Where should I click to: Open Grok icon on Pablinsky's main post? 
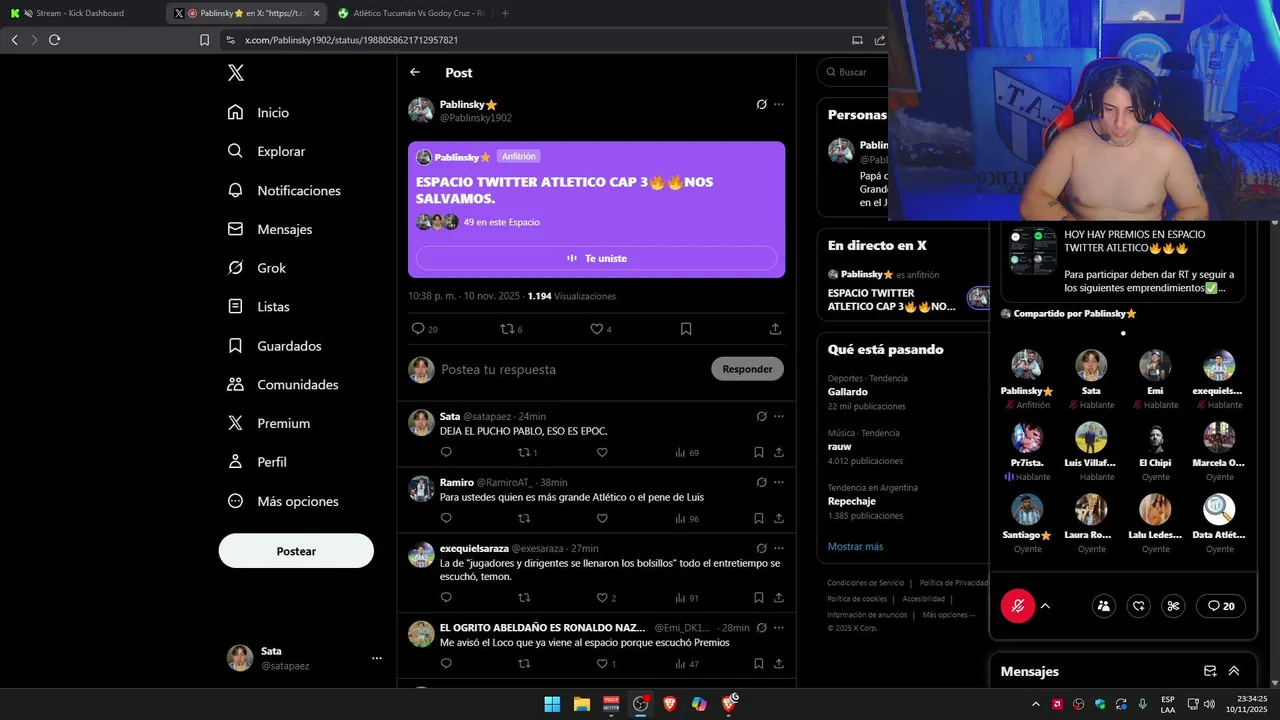click(761, 104)
